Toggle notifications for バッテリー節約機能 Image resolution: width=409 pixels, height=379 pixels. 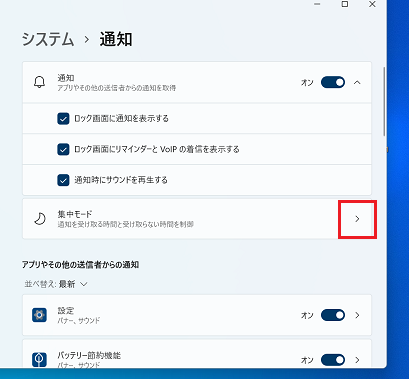coord(333,360)
